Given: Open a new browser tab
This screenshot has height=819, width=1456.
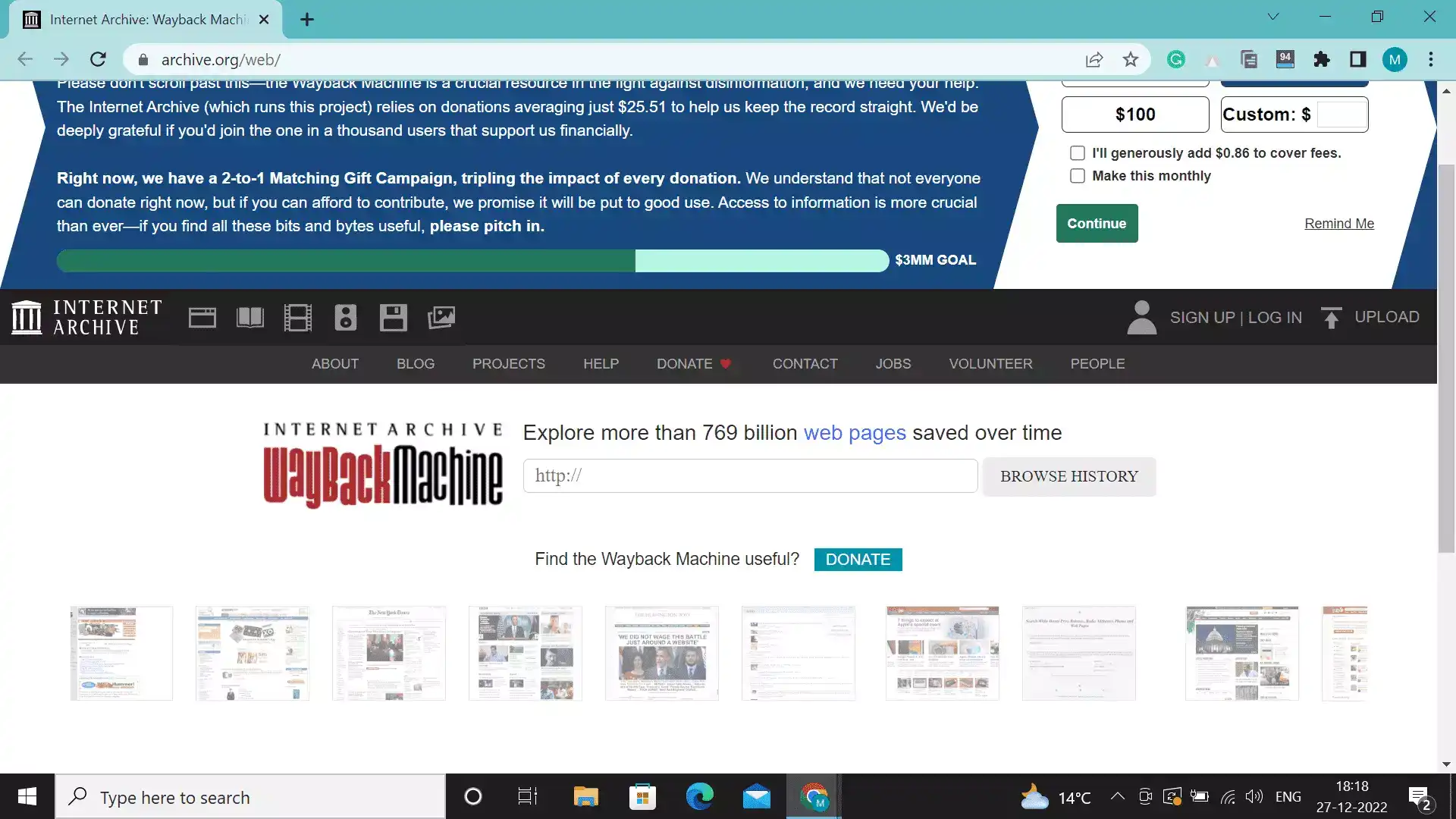Looking at the screenshot, I should (307, 20).
